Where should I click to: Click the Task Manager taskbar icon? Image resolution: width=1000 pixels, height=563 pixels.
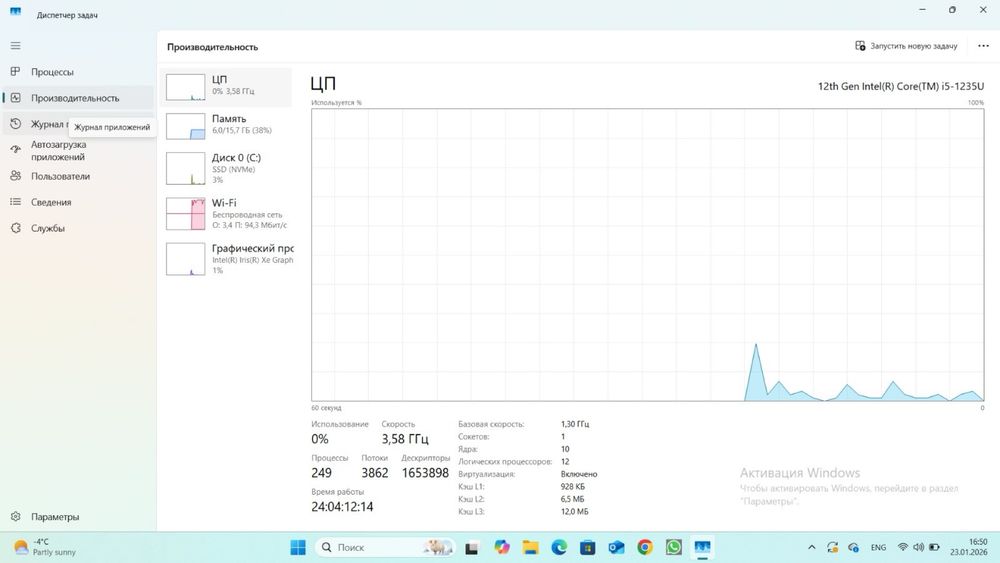(702, 547)
